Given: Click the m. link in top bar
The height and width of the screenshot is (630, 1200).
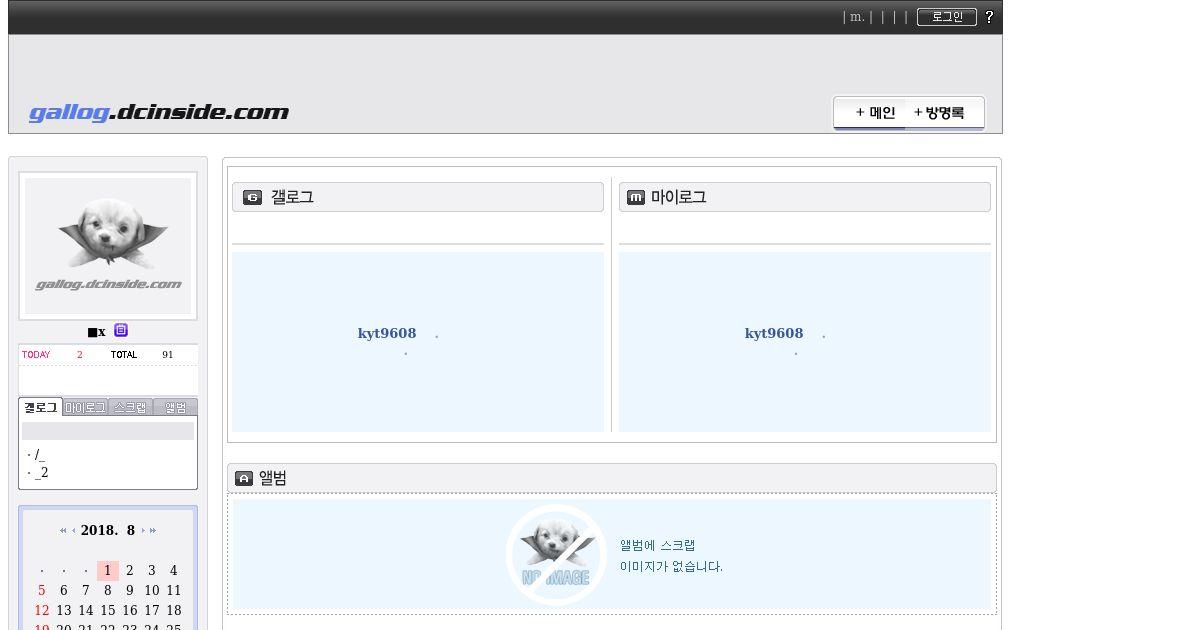Looking at the screenshot, I should click(x=857, y=17).
